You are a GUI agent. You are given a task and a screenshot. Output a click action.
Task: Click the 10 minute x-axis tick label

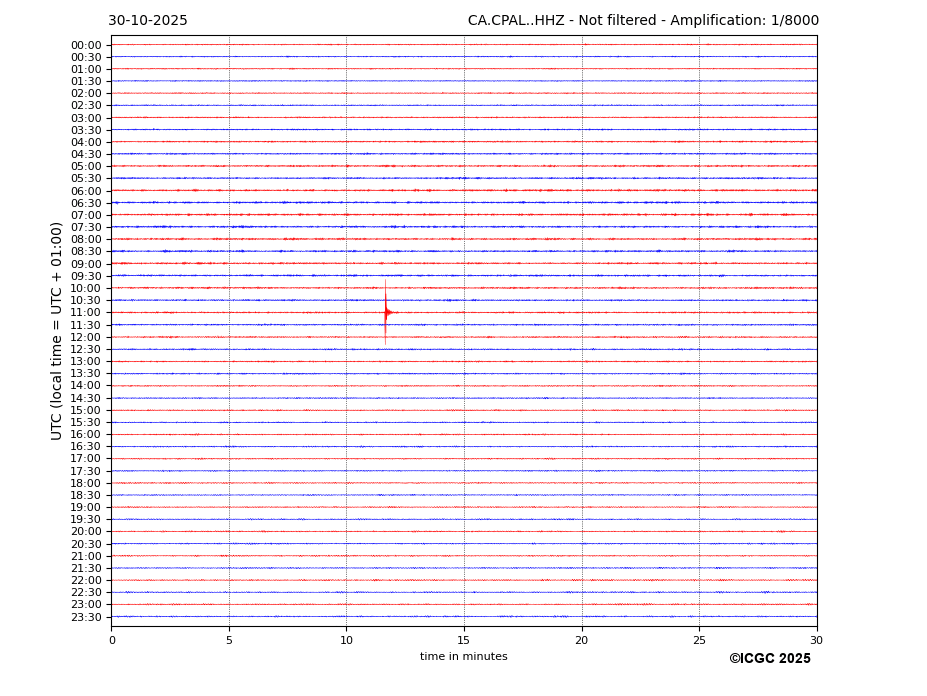[x=346, y=640]
